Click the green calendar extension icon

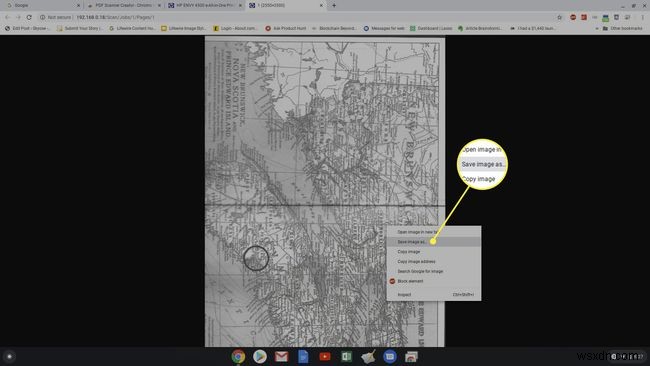click(606, 18)
